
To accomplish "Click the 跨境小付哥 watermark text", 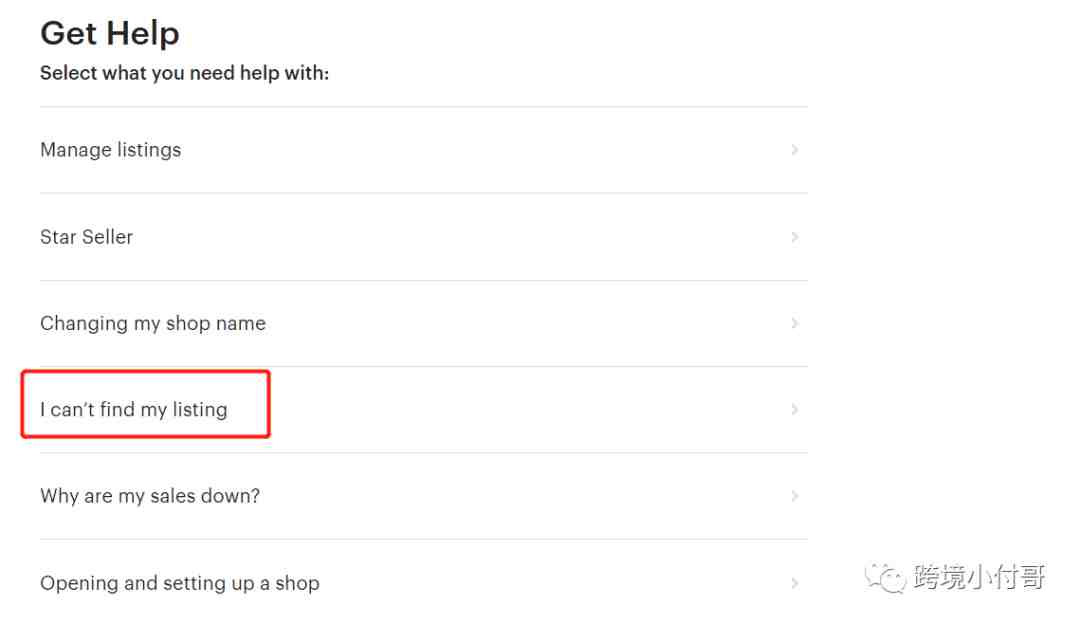I will coord(979,576).
